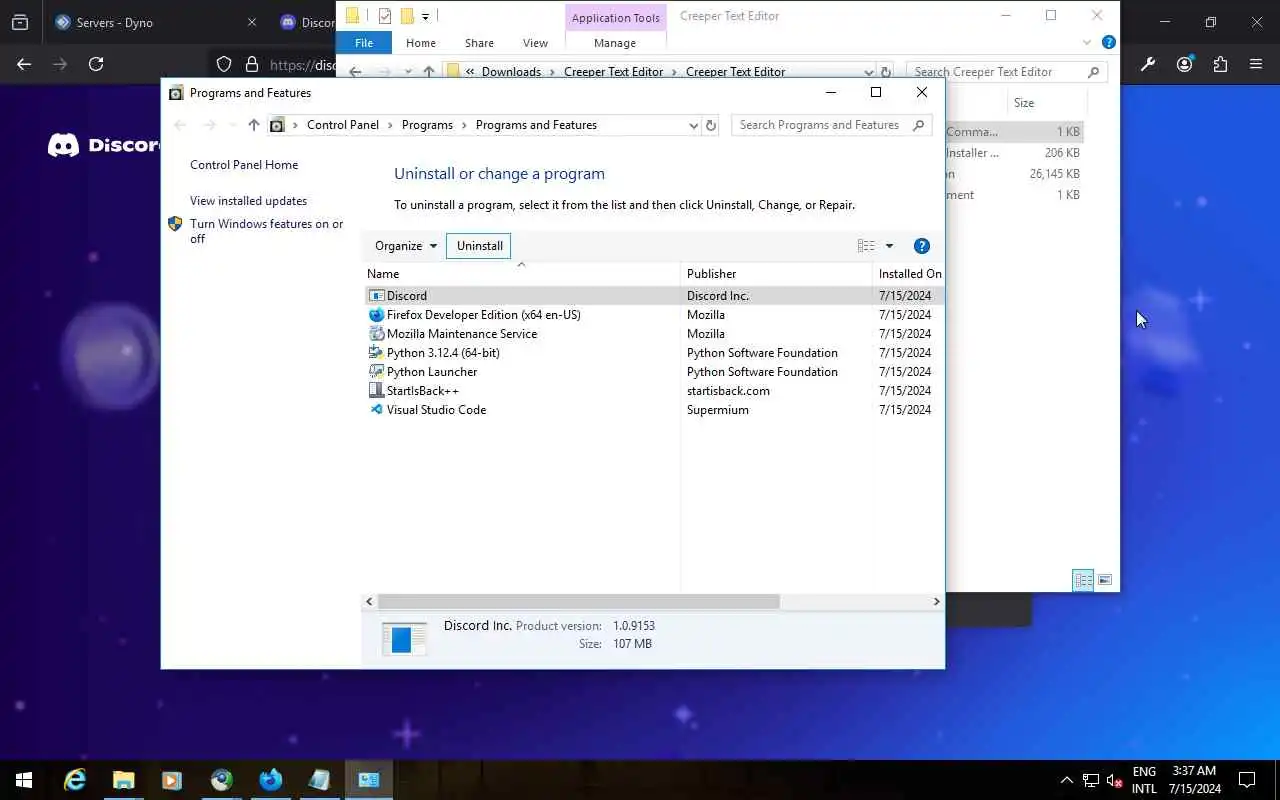Screen dimensions: 1280x800
Task: Click the StartIsBack++ row icon
Action: point(376,391)
